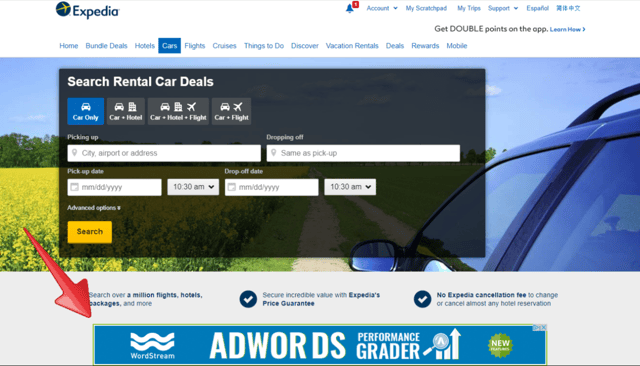Open the Things to Do menu item
Viewport: 640px width, 366px height.
264,46
